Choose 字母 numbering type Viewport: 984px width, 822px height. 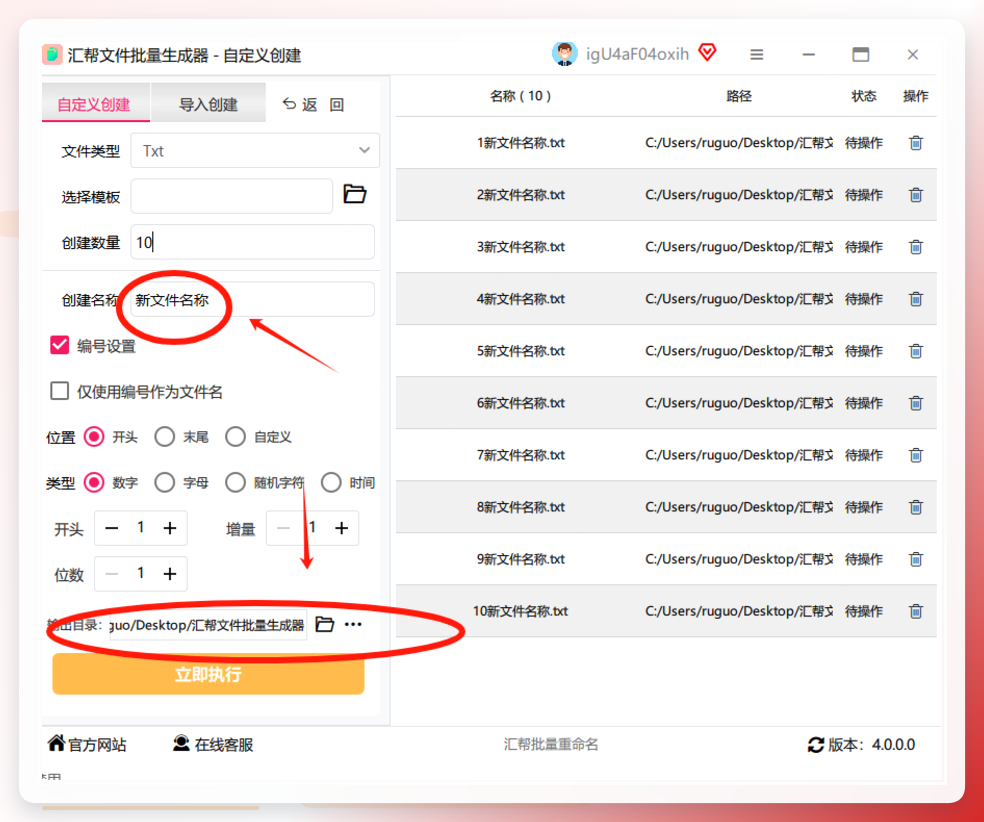(164, 483)
